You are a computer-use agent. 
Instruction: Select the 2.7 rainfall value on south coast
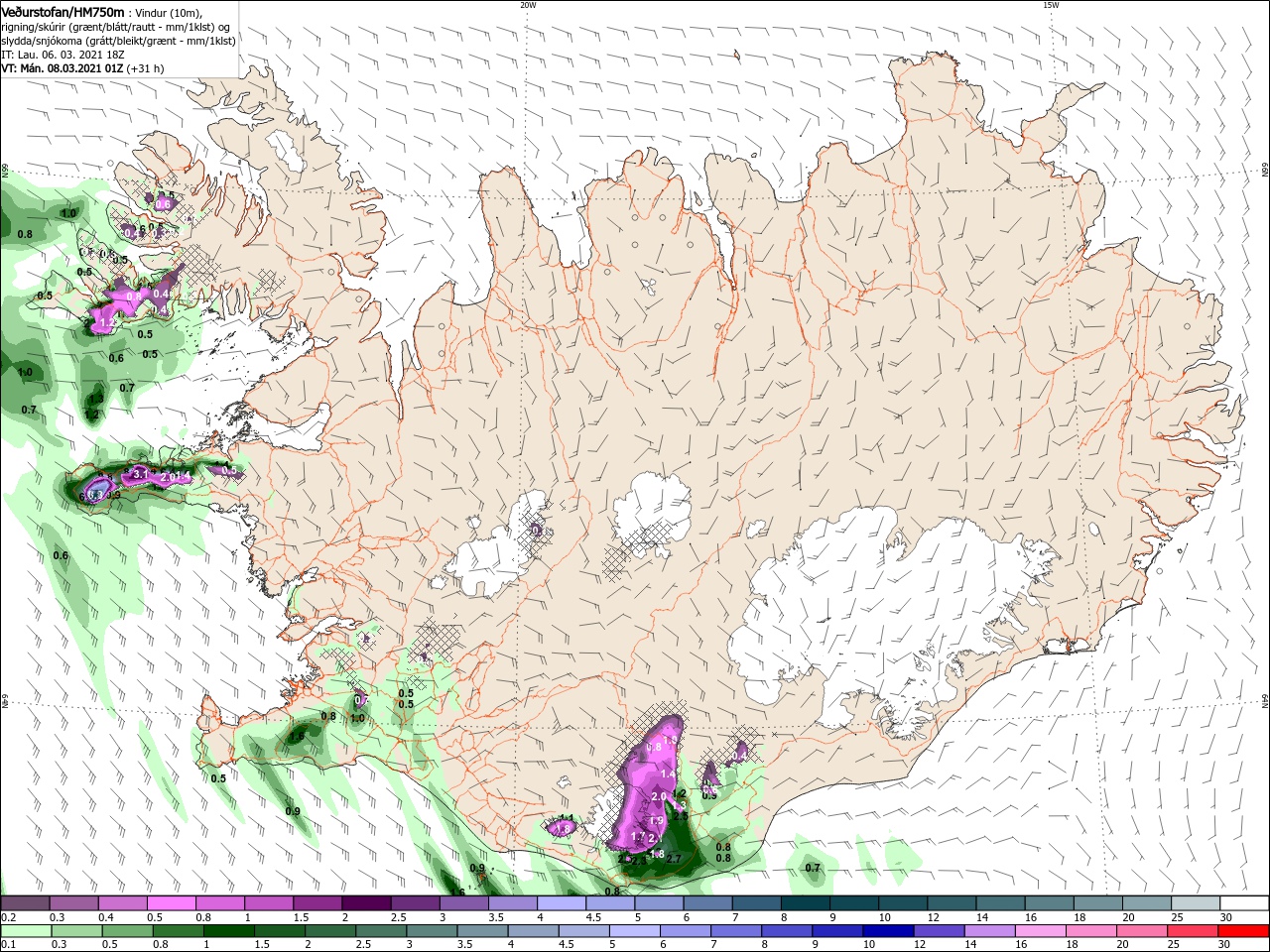click(674, 858)
